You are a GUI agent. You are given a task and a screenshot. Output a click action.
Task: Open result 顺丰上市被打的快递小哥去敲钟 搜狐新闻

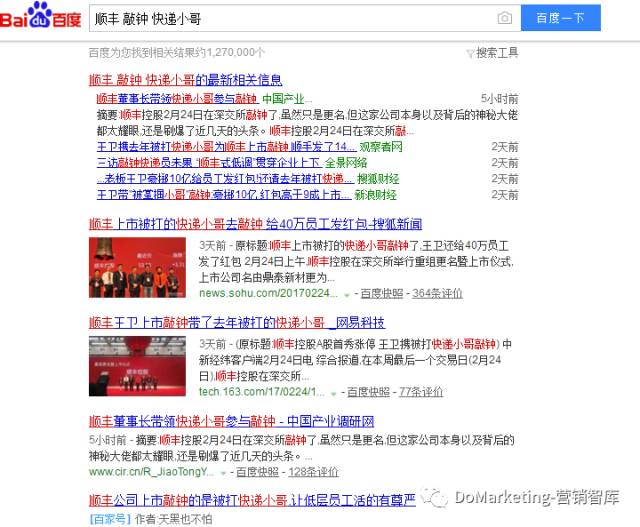click(256, 224)
